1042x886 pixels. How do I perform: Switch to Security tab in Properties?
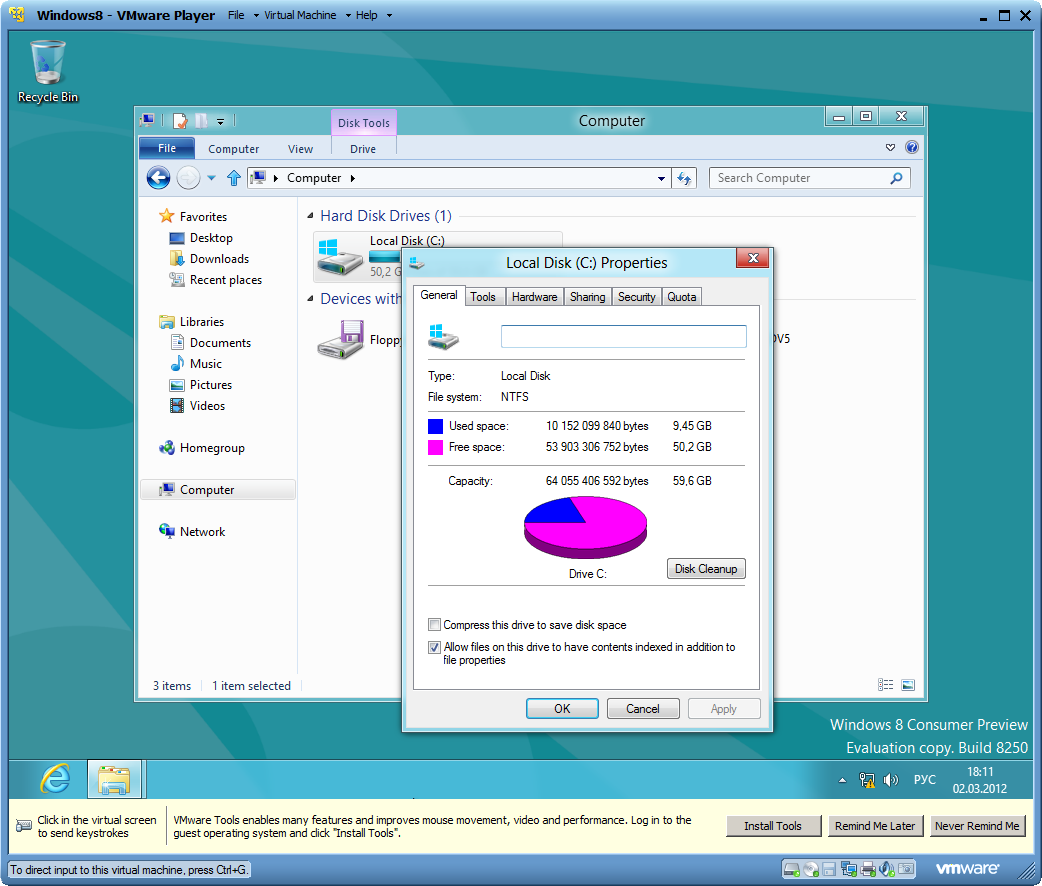637,297
